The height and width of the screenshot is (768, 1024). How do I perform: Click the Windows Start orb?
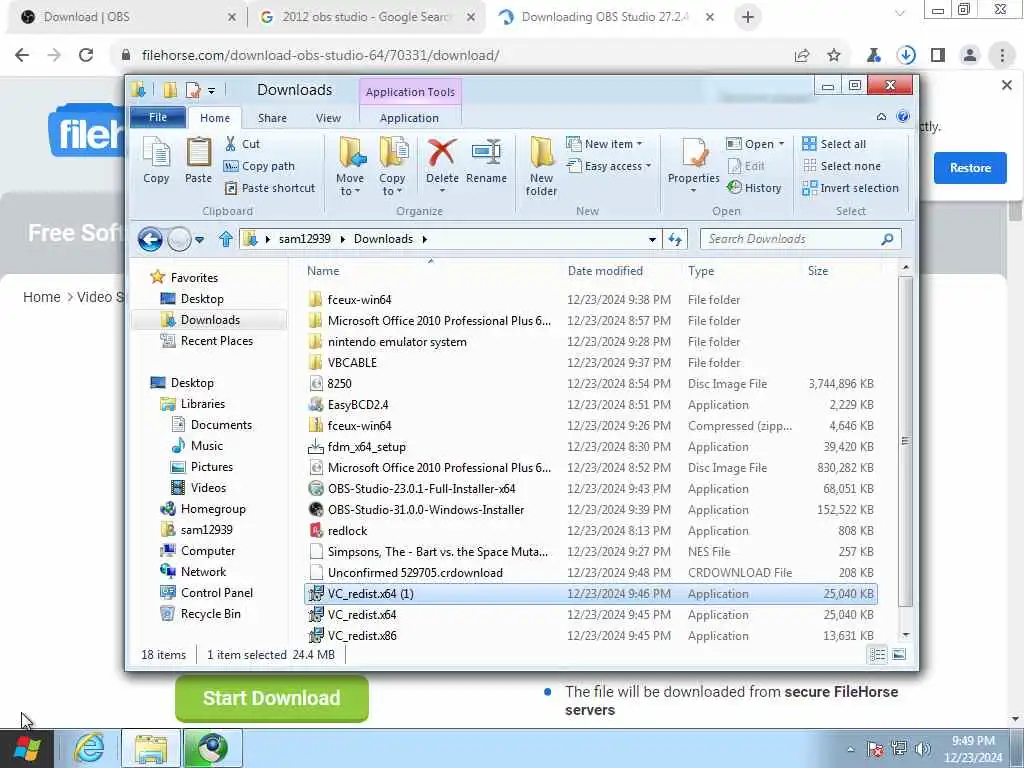[27, 748]
